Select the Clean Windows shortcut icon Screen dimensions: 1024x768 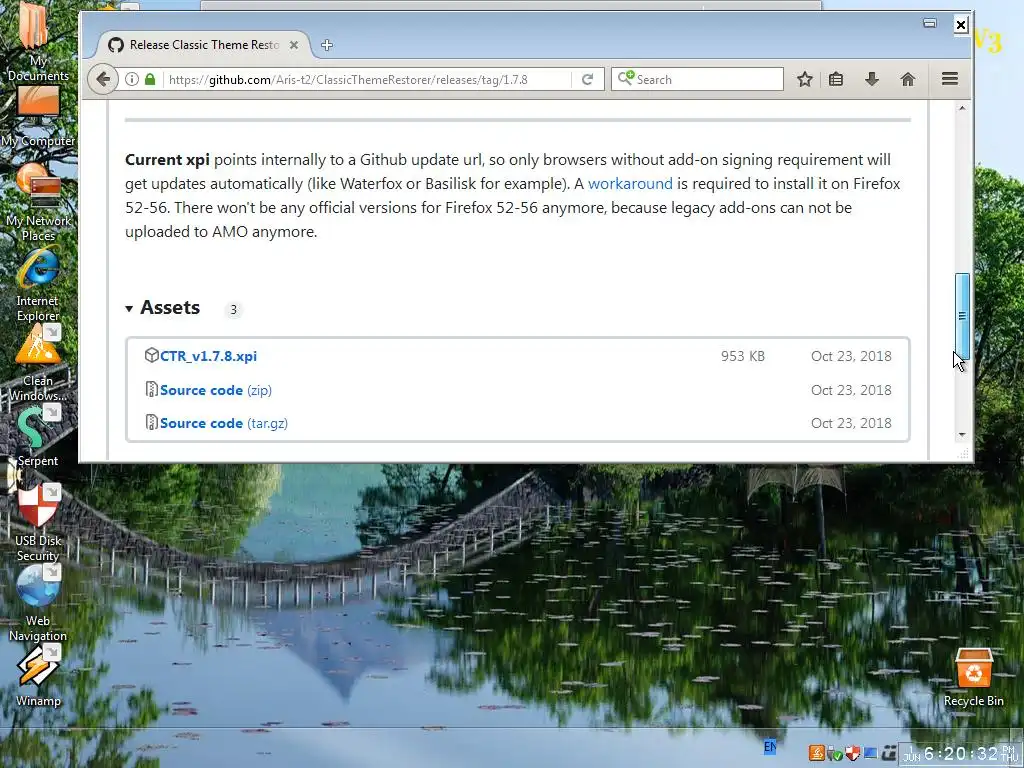click(x=38, y=363)
